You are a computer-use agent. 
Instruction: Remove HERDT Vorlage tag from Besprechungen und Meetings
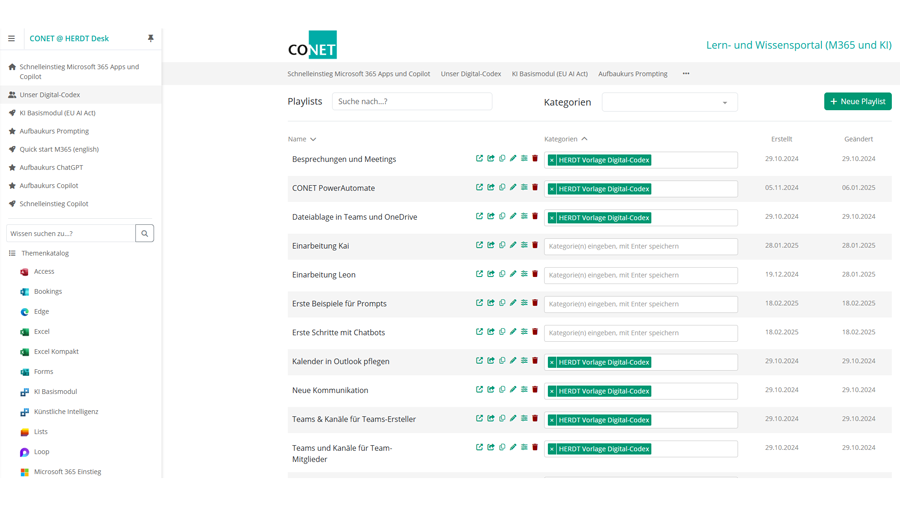552,160
